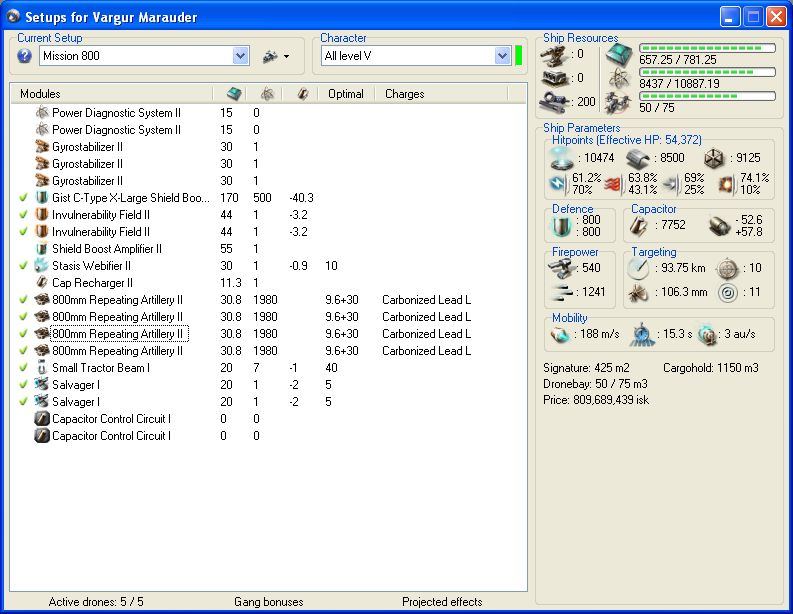Click the capacitor usage column header icon
Screen dimensions: 793x614
[x=302, y=94]
